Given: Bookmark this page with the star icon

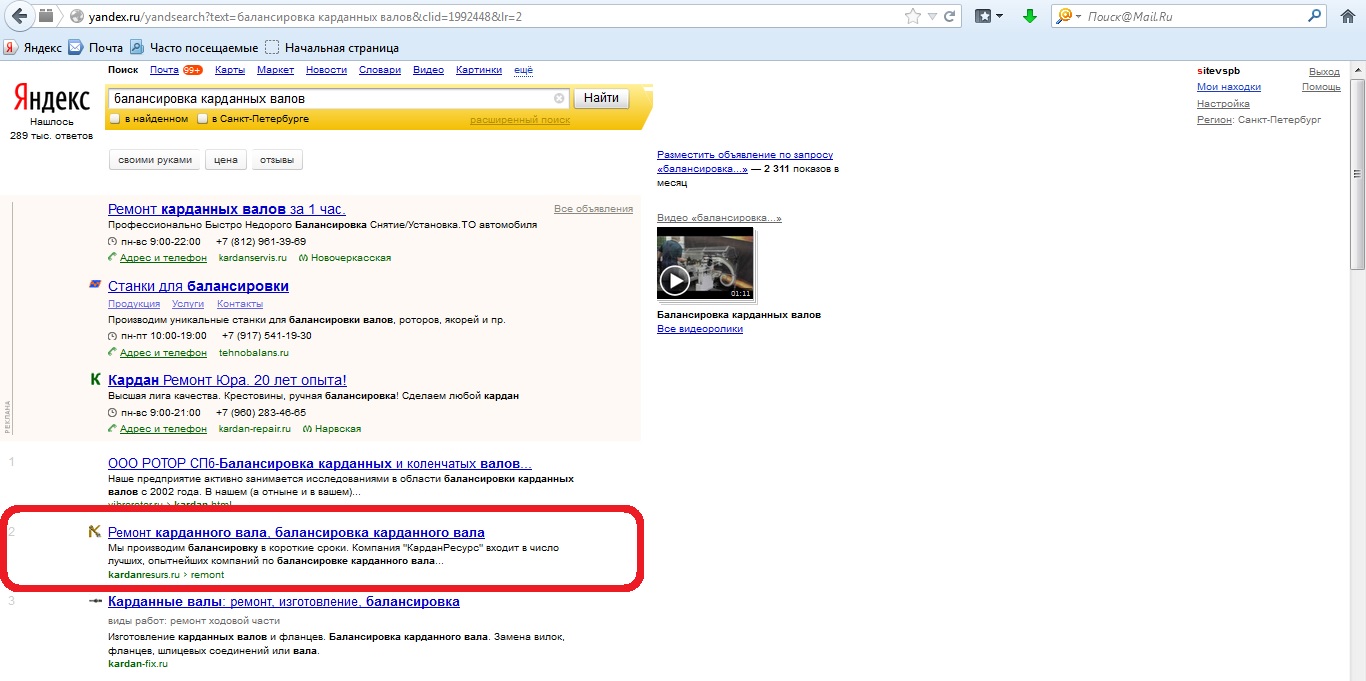Looking at the screenshot, I should [912, 16].
